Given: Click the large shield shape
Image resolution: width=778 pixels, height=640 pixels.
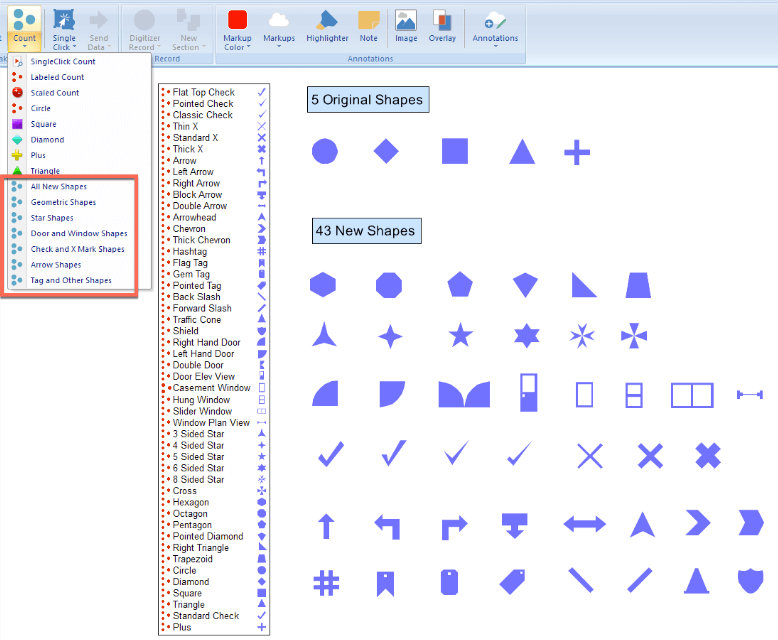Looking at the screenshot, I should coord(750,580).
